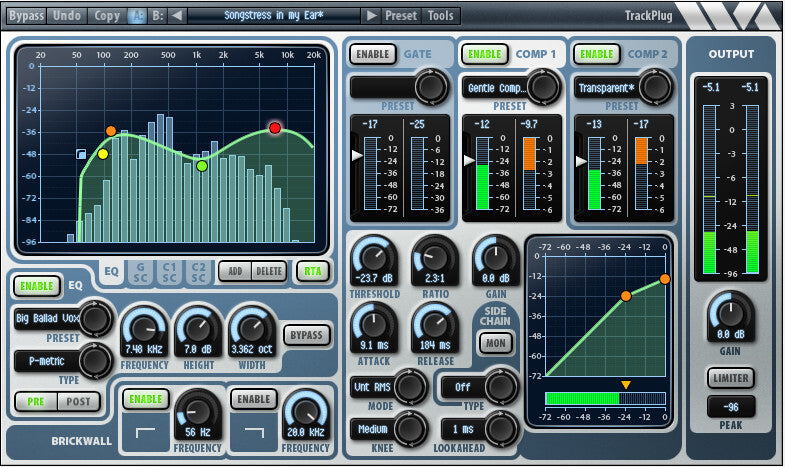The height and width of the screenshot is (467, 785).
Task: Load the previous preset with the left arrow
Action: (176, 15)
